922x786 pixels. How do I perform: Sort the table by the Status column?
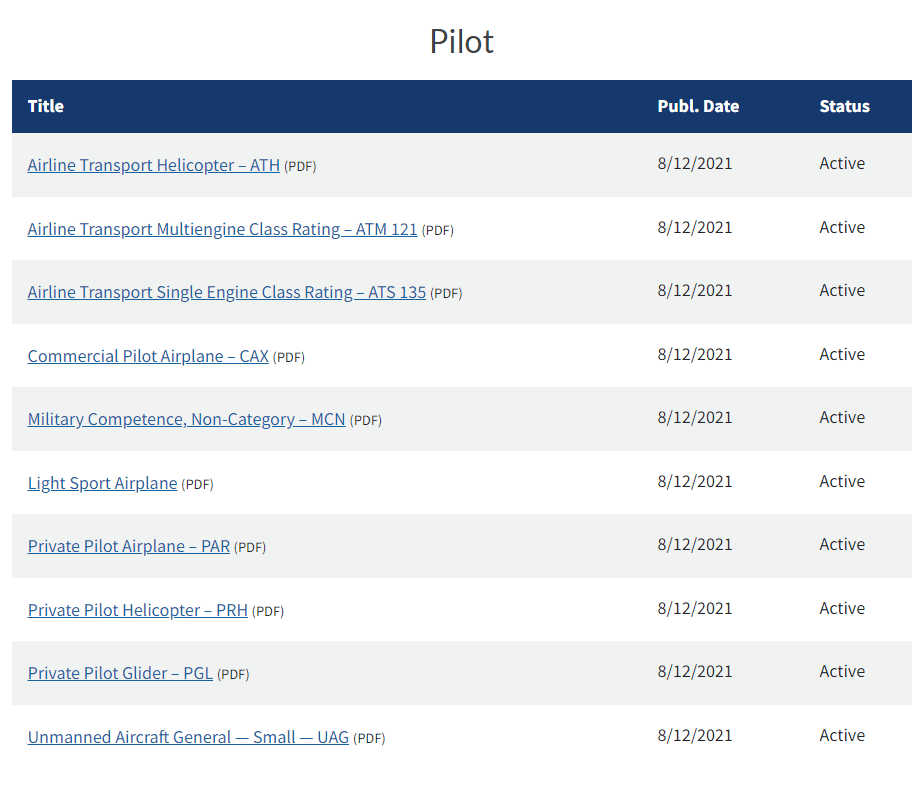[x=844, y=106]
